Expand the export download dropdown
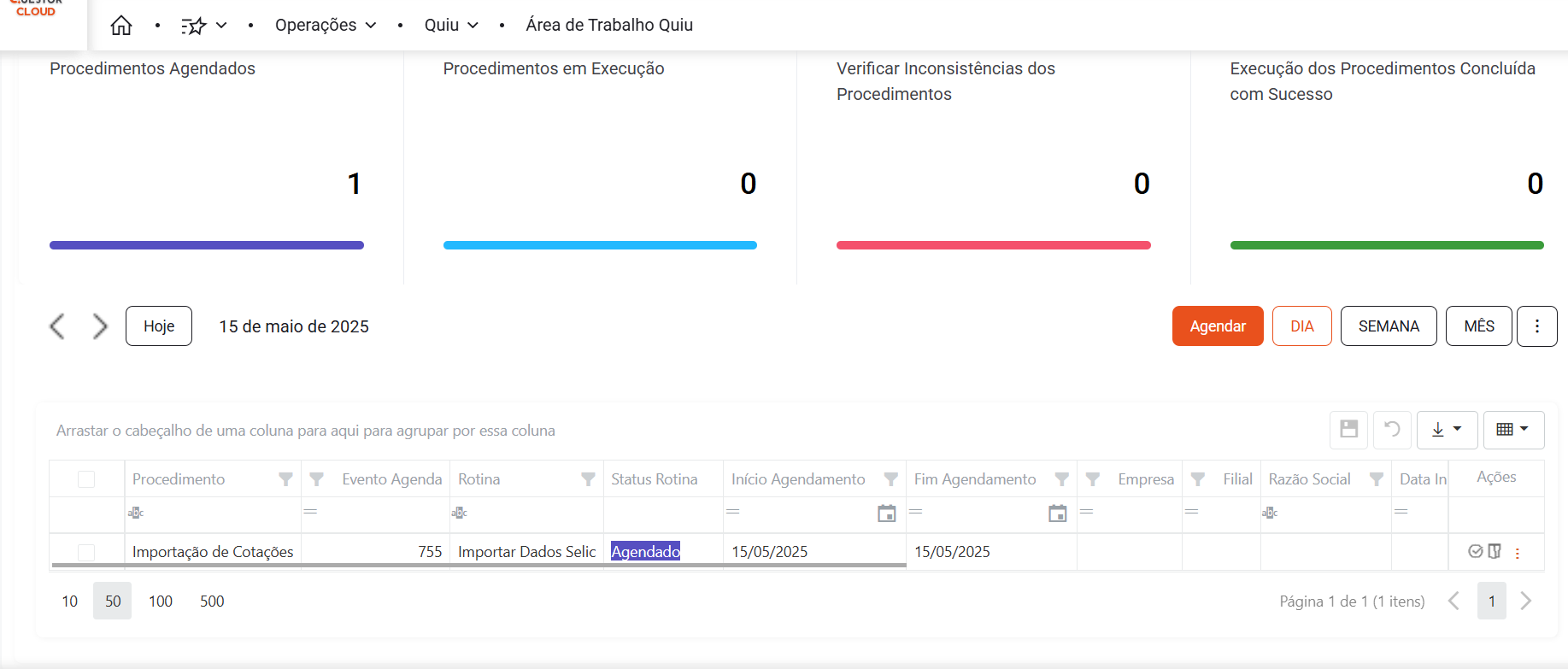The image size is (1568, 669). [x=1447, y=429]
